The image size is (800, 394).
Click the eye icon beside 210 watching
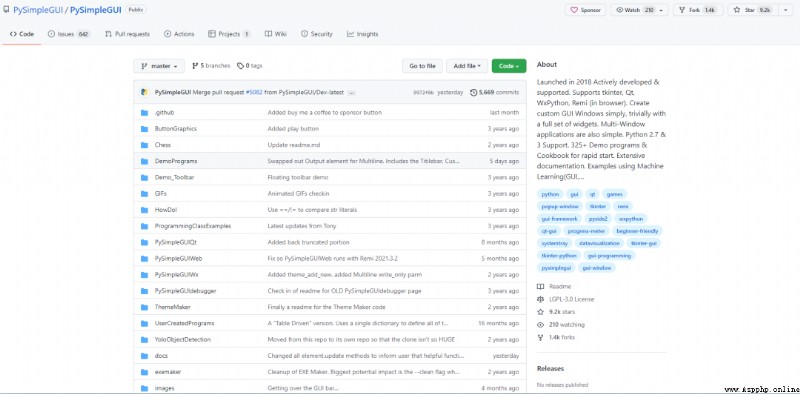point(540,325)
